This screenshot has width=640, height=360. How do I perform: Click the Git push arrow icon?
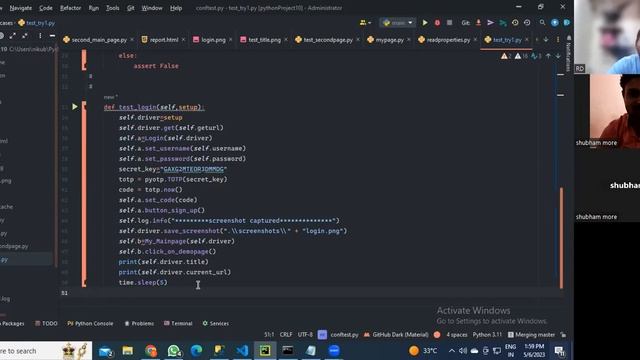point(490,23)
